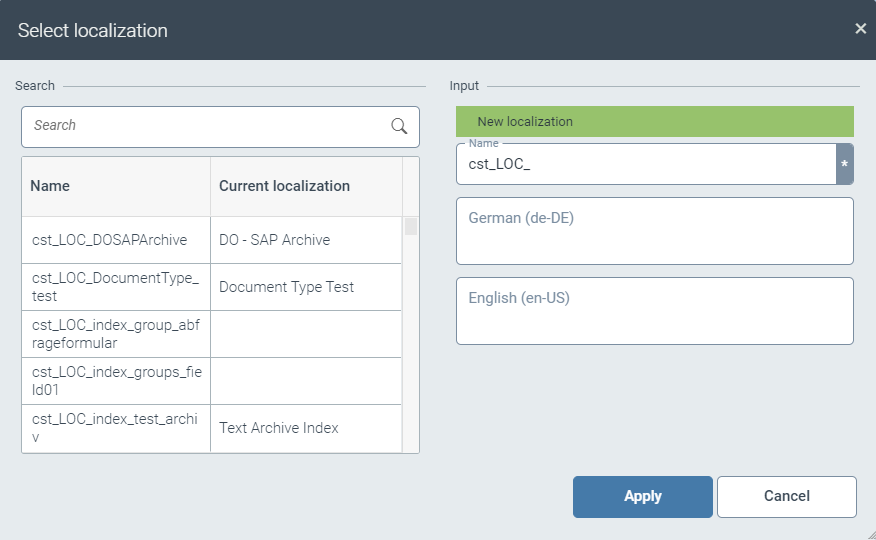Click the required asterisk beside Name field
This screenshot has height=540, width=876.
pos(844,164)
